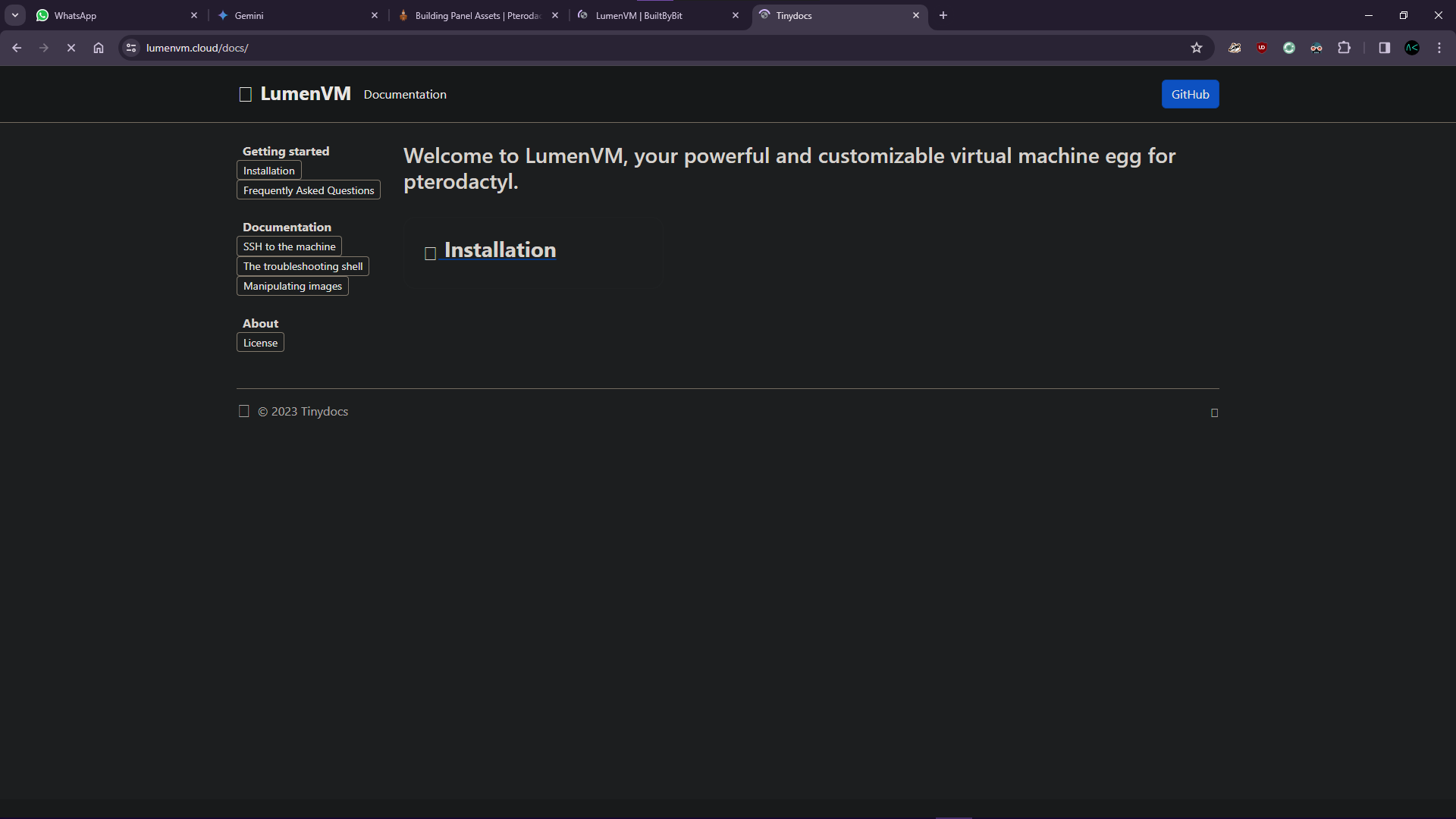Open the Documentation header link
The height and width of the screenshot is (819, 1456).
pos(405,94)
